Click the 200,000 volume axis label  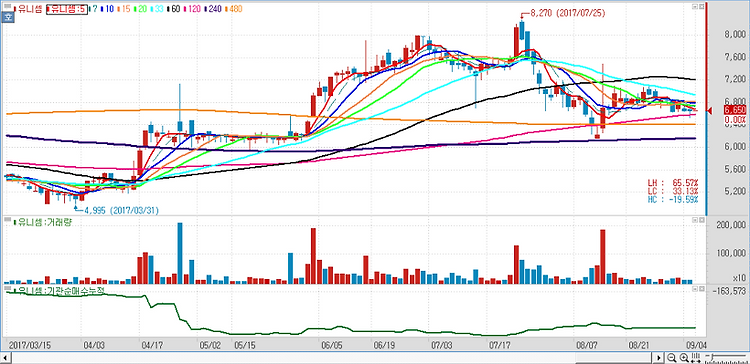pos(732,226)
